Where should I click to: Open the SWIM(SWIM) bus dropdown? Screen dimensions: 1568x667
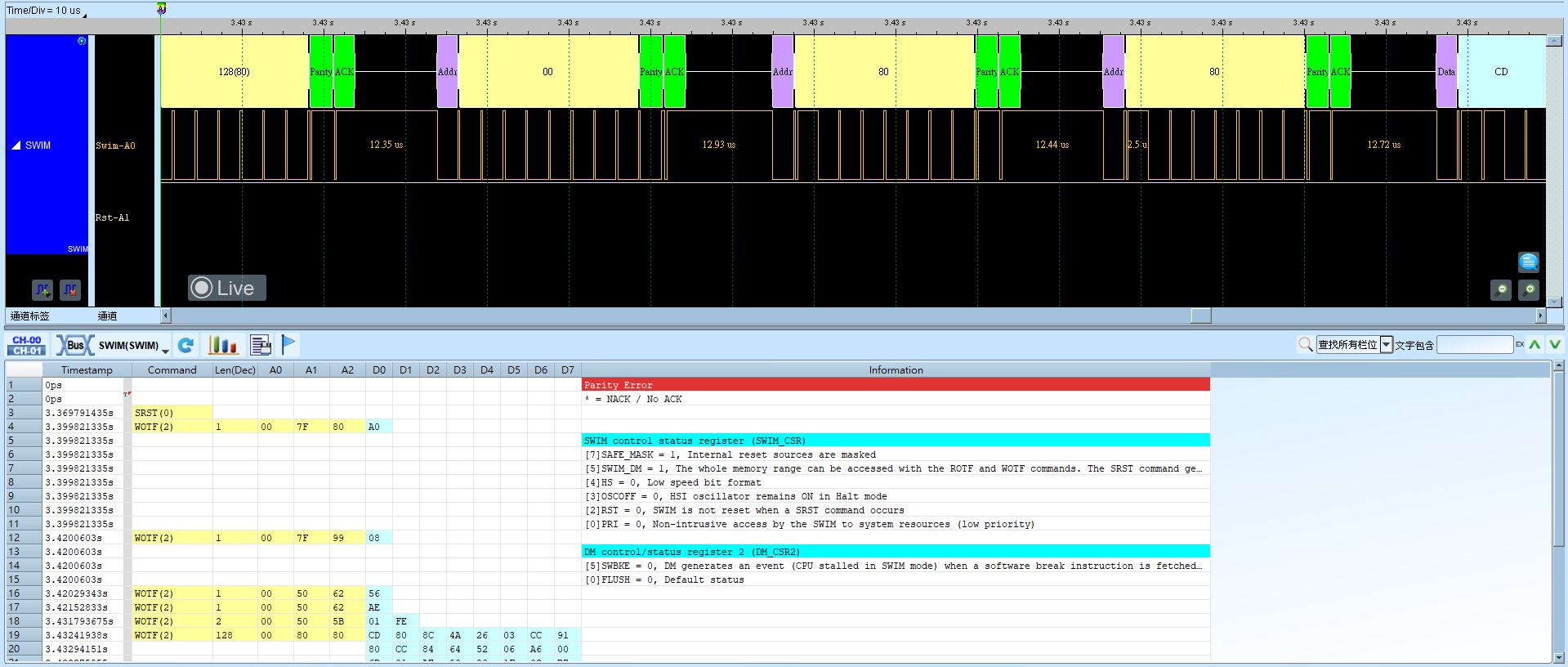134,346
